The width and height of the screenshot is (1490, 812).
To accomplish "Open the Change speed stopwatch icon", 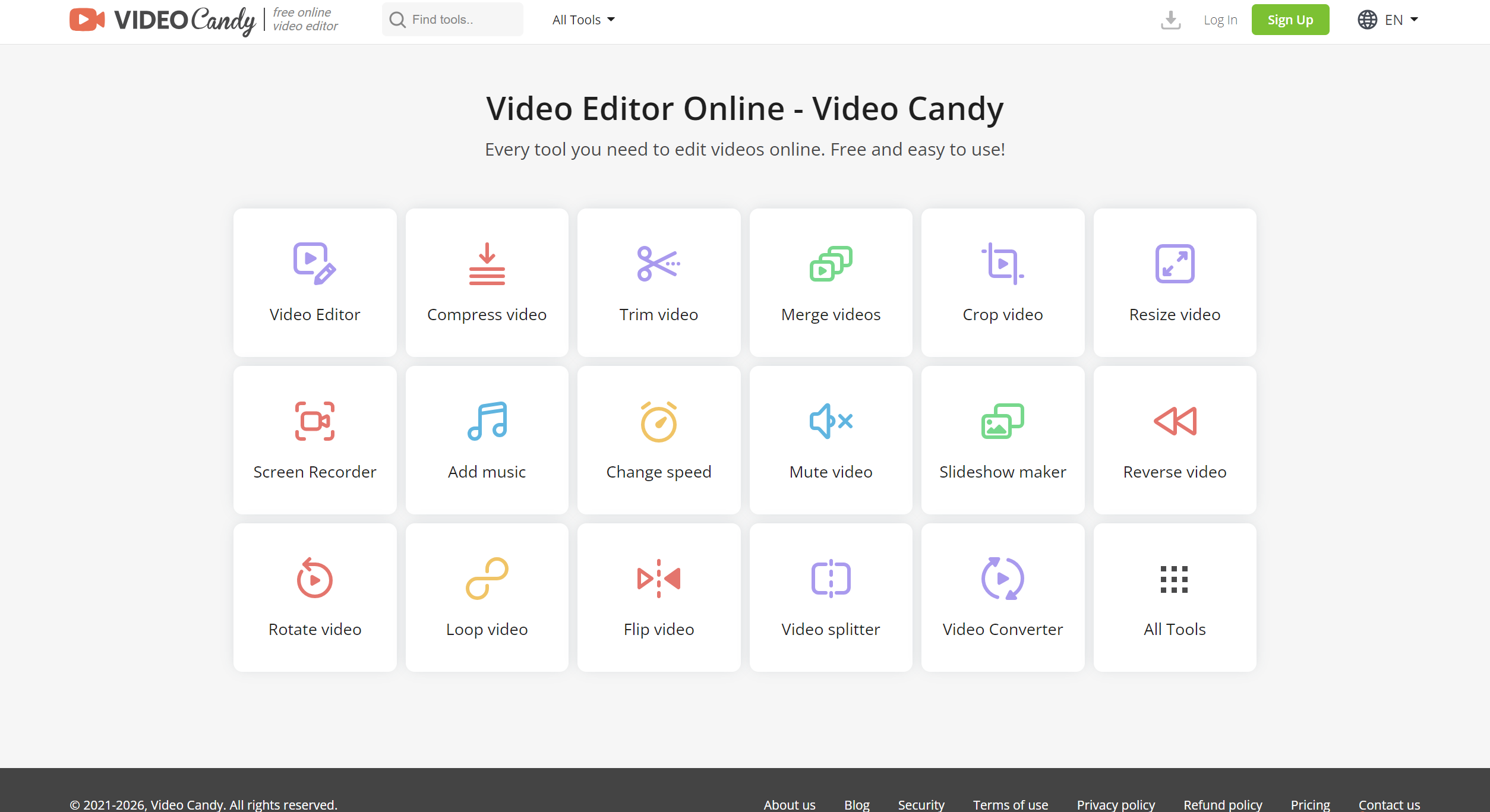I will [x=658, y=422].
